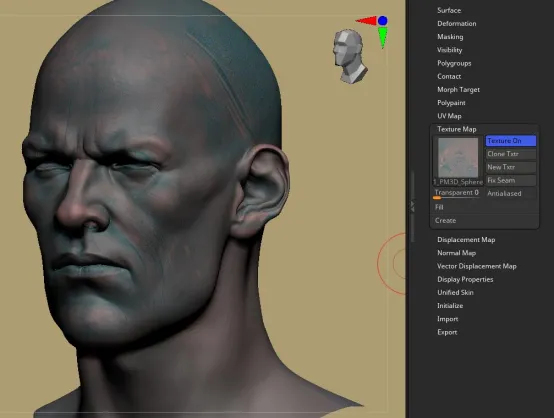554x418 pixels.
Task: Open the Polypaint section
Action: point(451,103)
